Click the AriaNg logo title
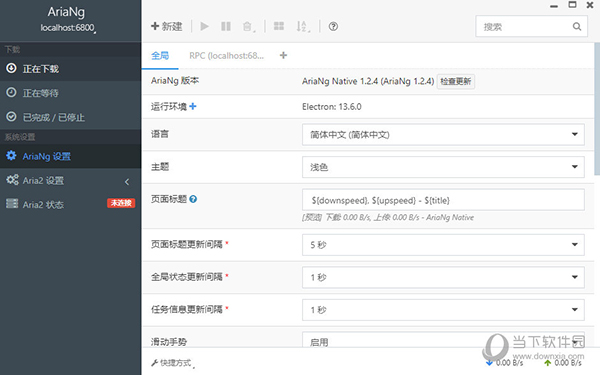600x375 pixels. [66, 12]
